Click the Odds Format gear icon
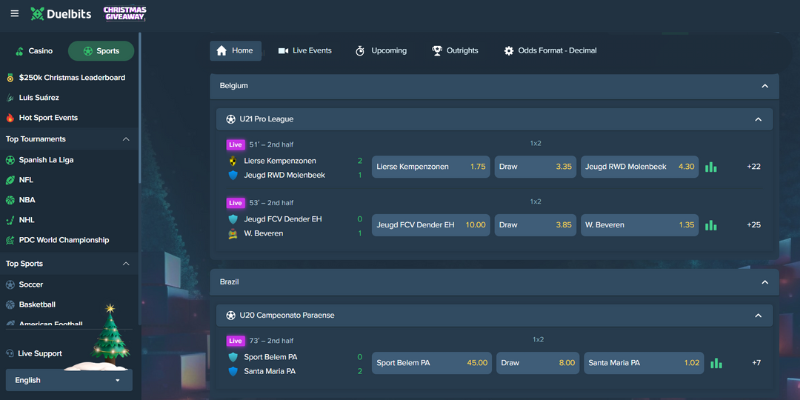The image size is (800, 400). 509,51
